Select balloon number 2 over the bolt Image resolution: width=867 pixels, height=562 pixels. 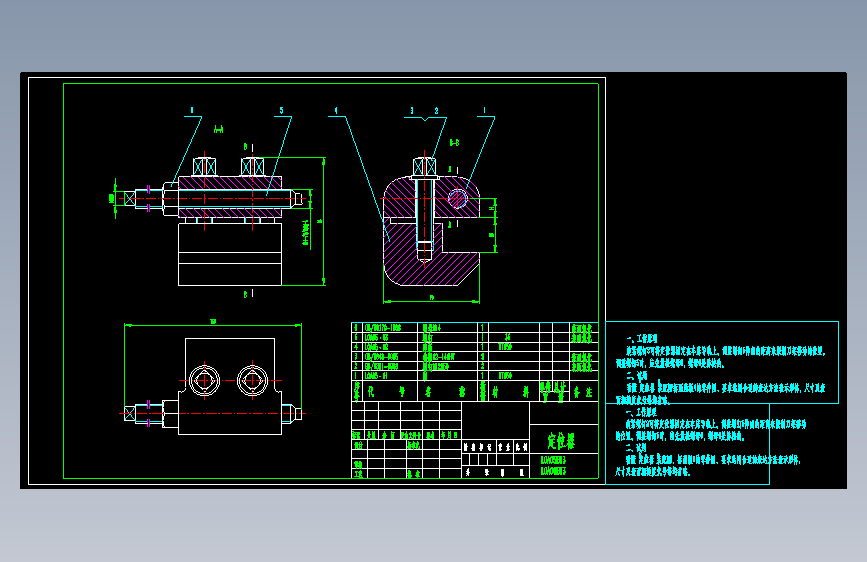click(436, 111)
